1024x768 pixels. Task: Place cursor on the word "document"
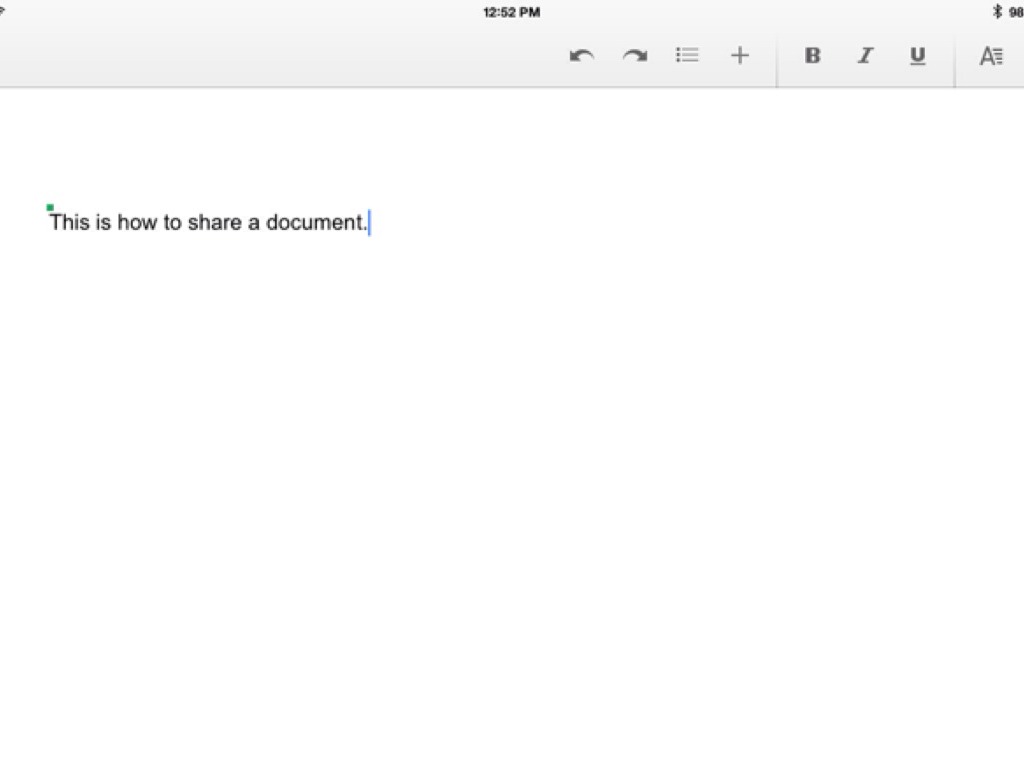pos(314,222)
